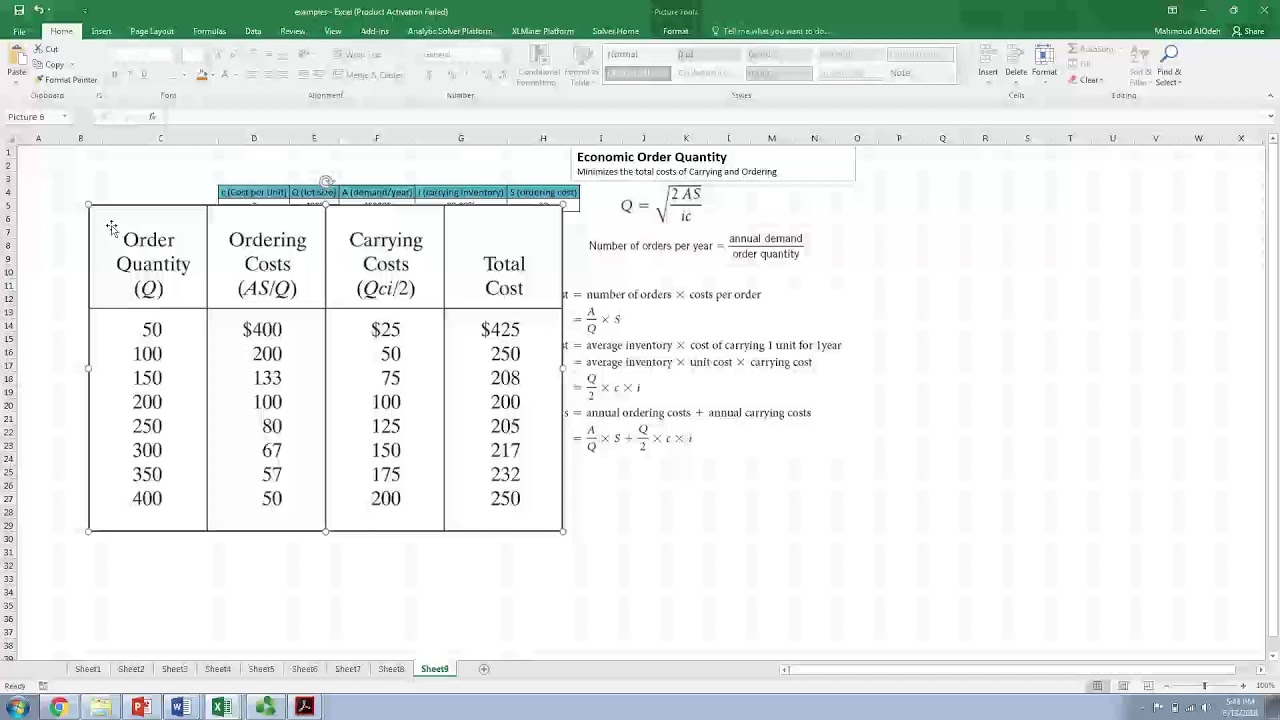The width and height of the screenshot is (1280, 720).
Task: Switch to the Sheet5 tab
Action: (x=261, y=669)
